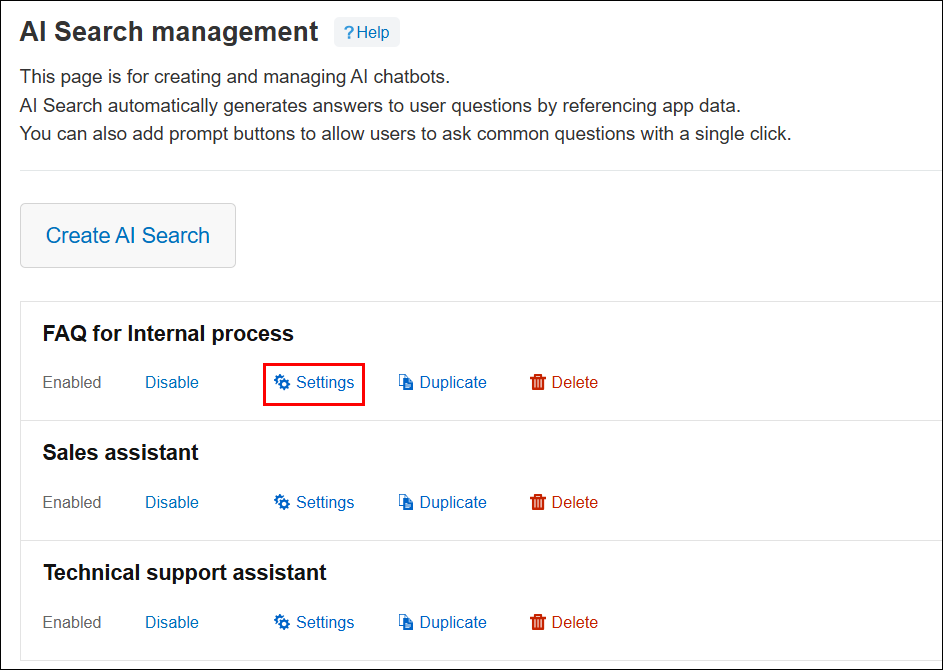This screenshot has width=943, height=670.
Task: Click the Create AI Search button
Action: [x=127, y=235]
